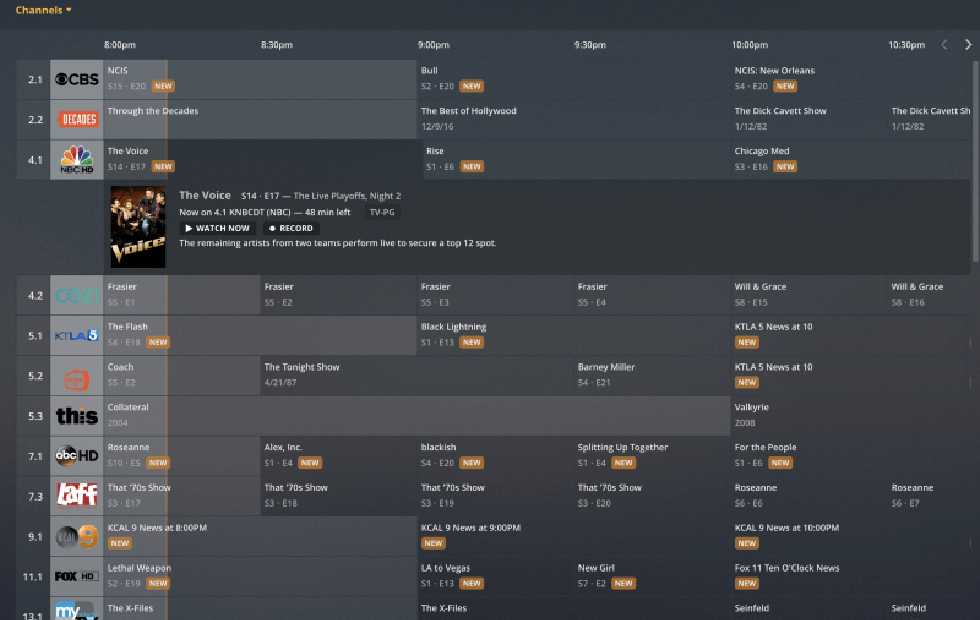Select the CBS channel logo
Image resolution: width=980 pixels, height=620 pixels.
[x=77, y=79]
